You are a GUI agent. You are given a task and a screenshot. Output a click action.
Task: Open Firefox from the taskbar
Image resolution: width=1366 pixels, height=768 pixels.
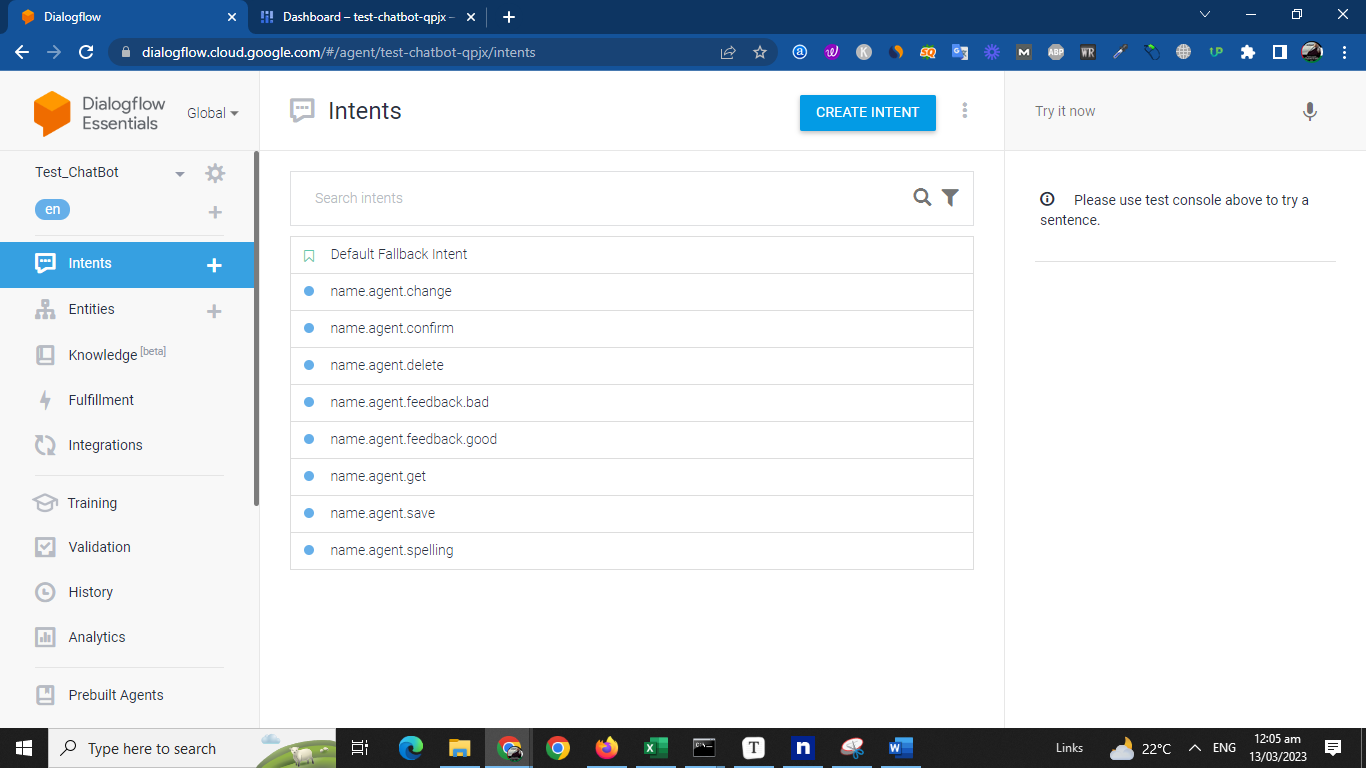click(x=607, y=748)
